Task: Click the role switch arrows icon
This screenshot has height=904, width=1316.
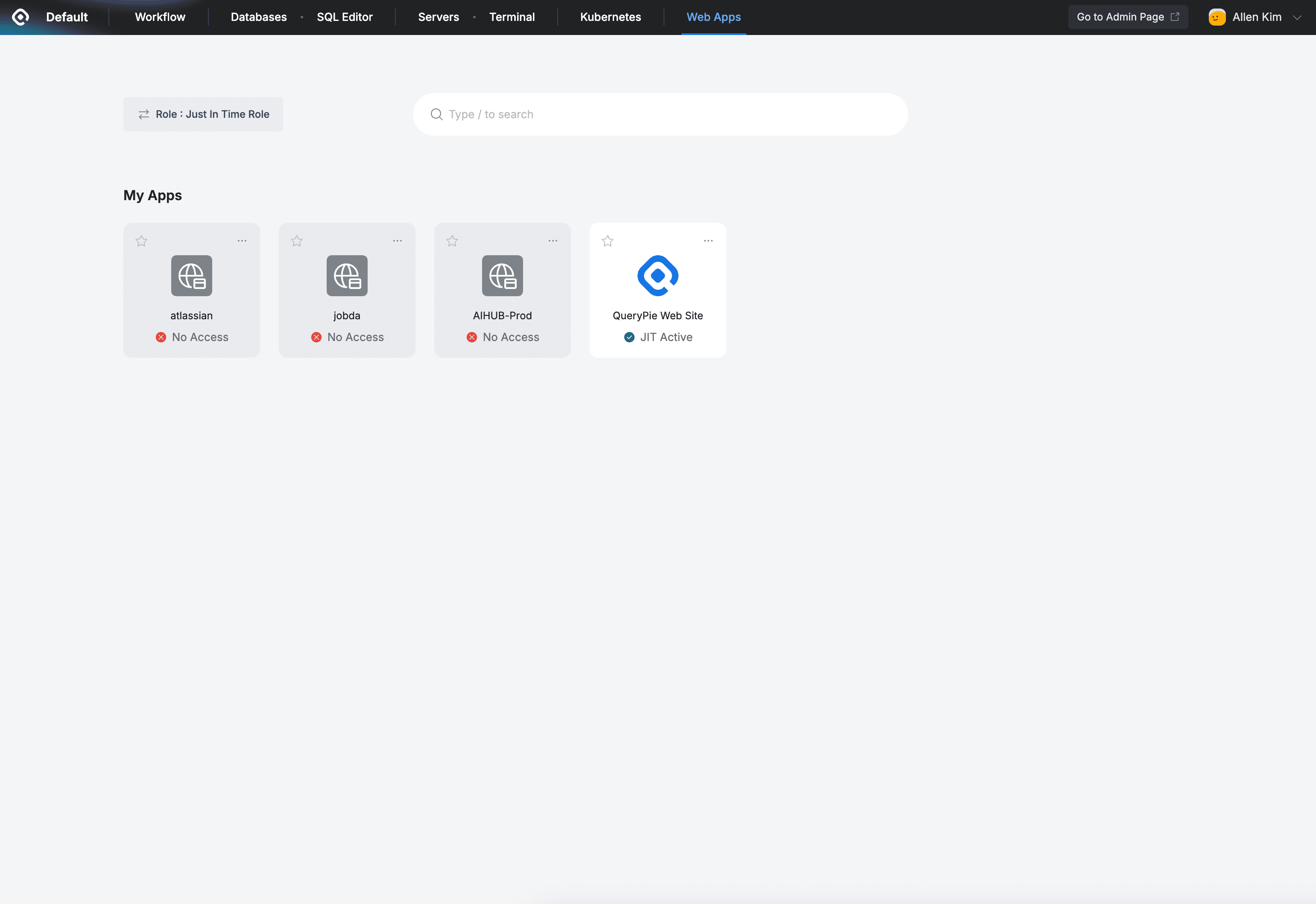Action: 144,114
